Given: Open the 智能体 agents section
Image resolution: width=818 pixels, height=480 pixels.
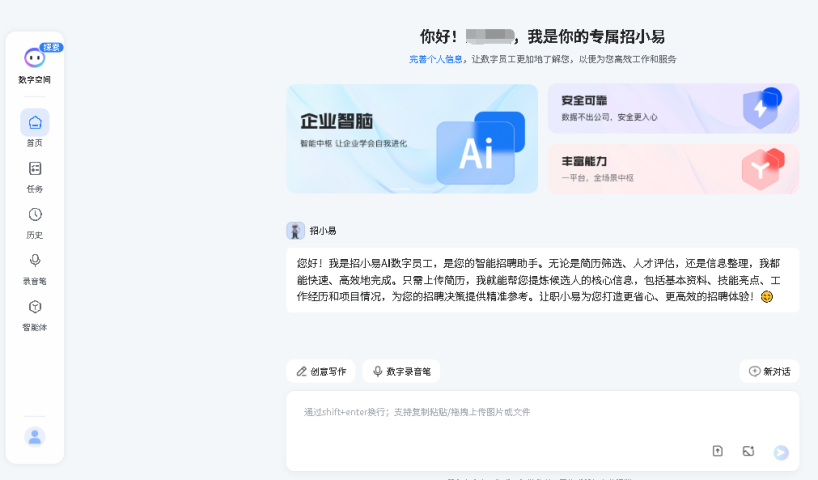Looking at the screenshot, I should point(35,315).
